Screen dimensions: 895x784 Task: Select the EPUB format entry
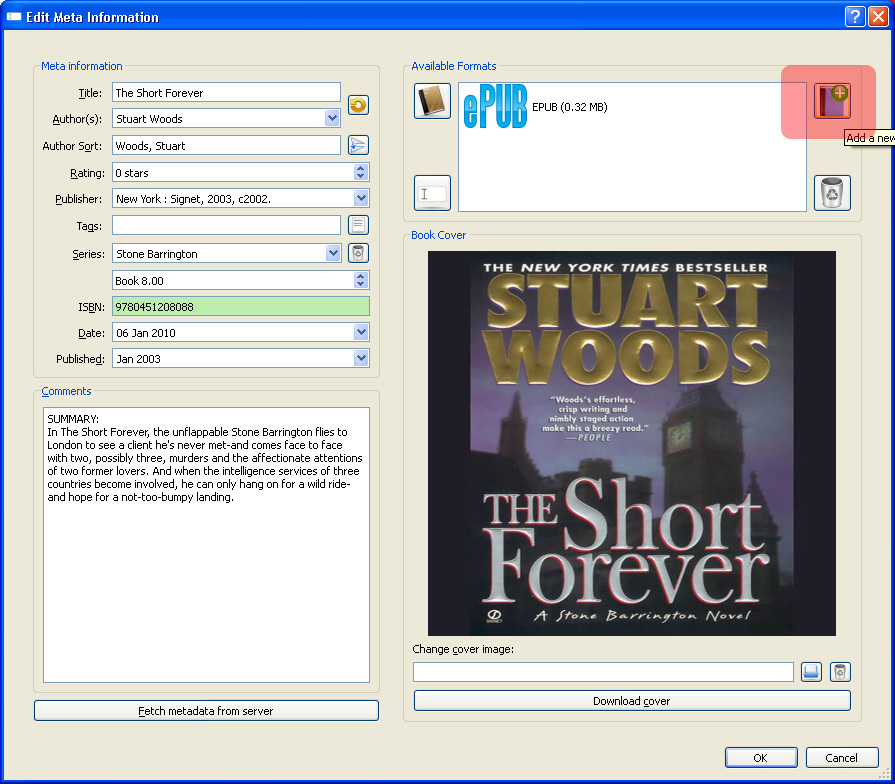[x=535, y=107]
